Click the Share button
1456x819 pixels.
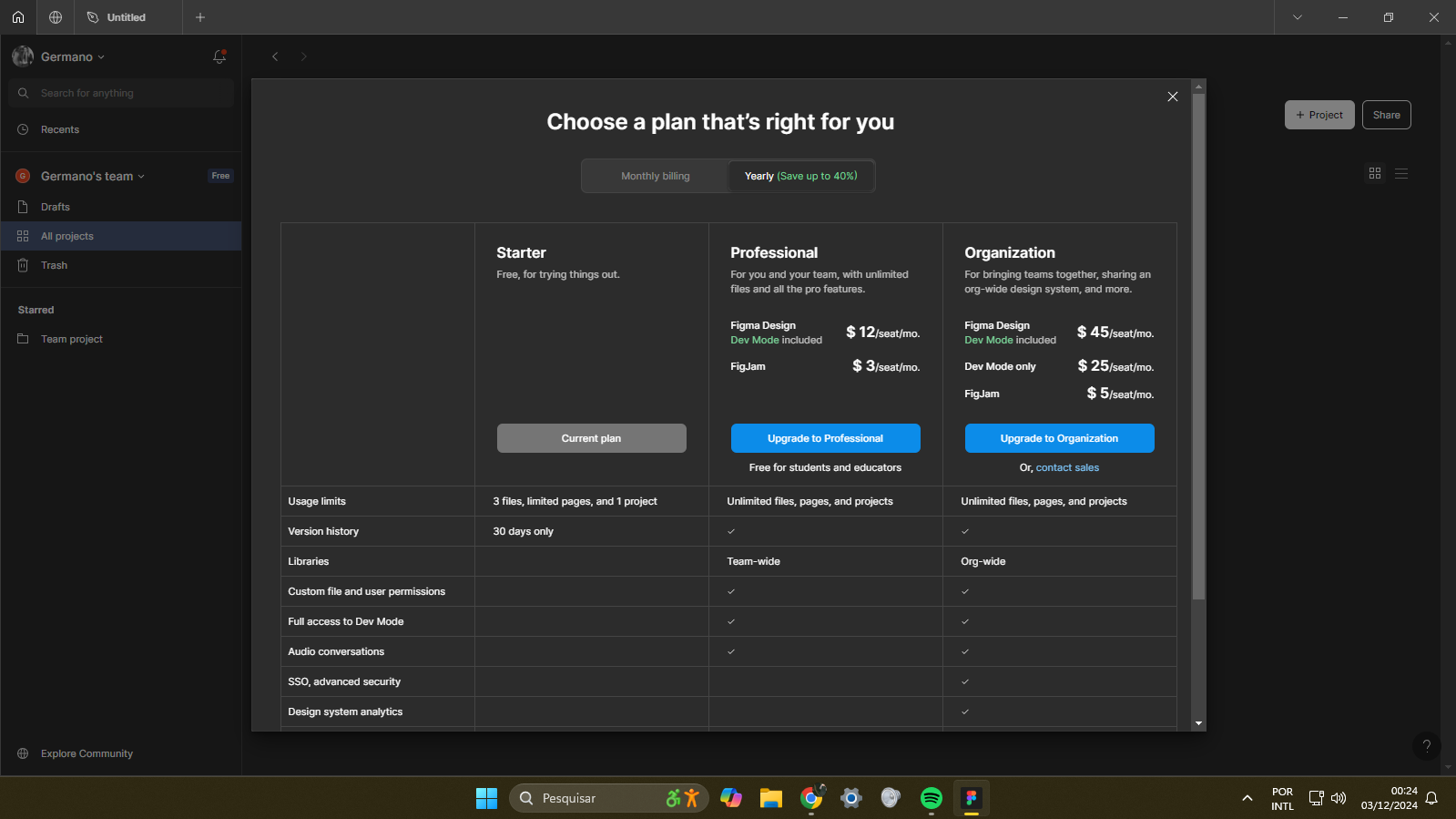coord(1387,115)
